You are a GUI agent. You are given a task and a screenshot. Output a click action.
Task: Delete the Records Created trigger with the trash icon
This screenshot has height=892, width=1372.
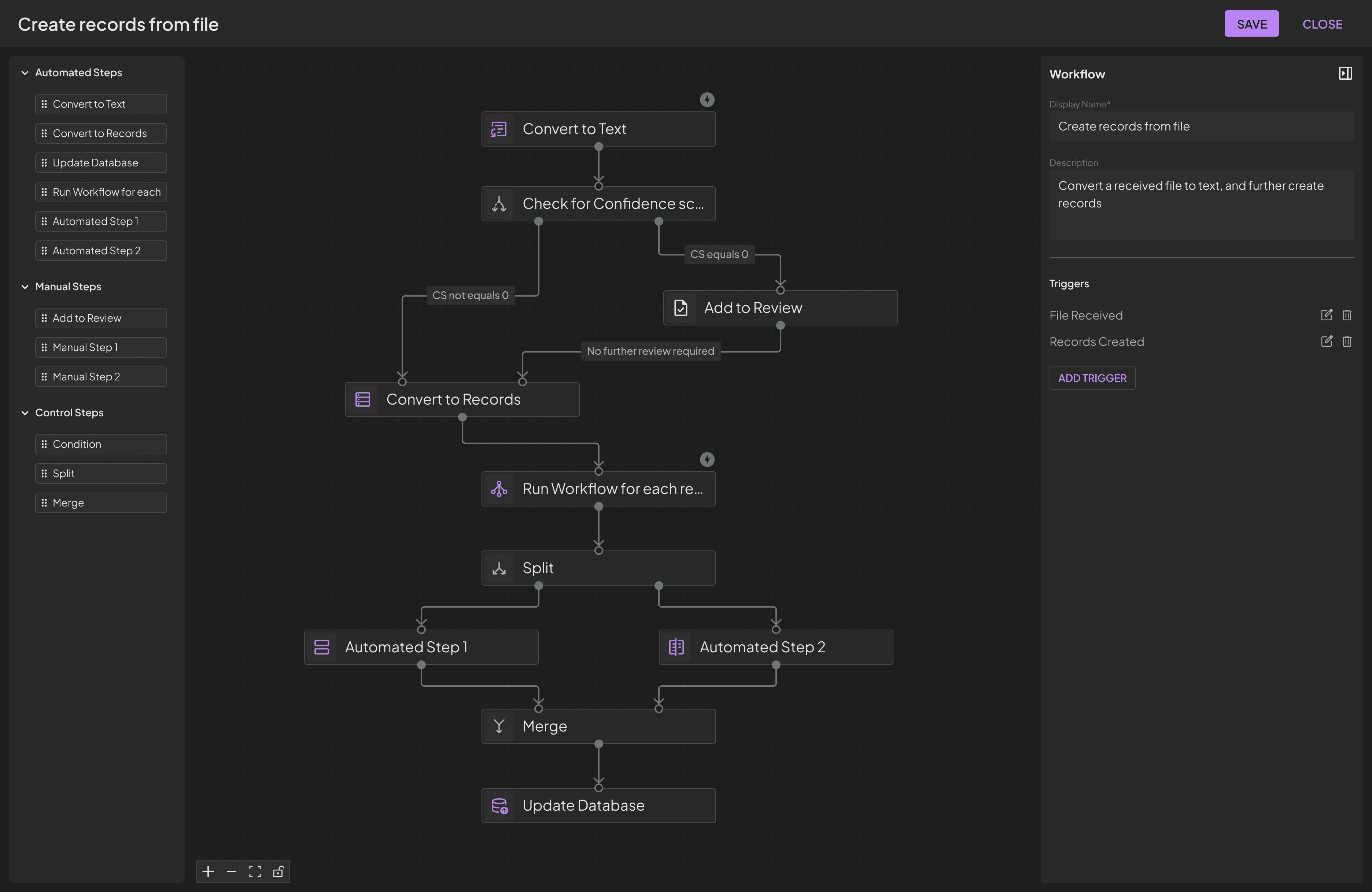(1347, 341)
